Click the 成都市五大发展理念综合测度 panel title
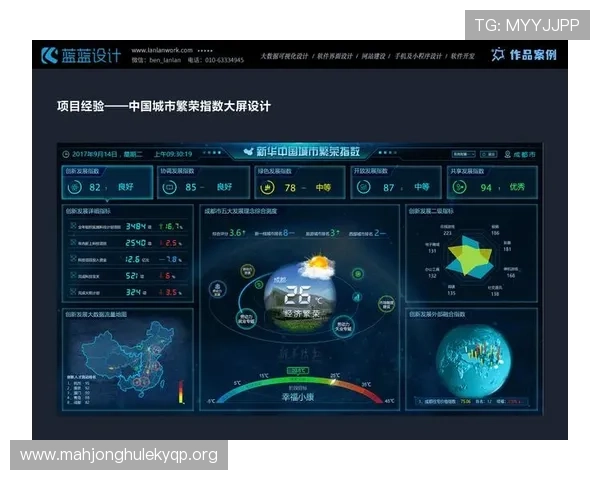The width and height of the screenshot is (600, 480). click(241, 211)
